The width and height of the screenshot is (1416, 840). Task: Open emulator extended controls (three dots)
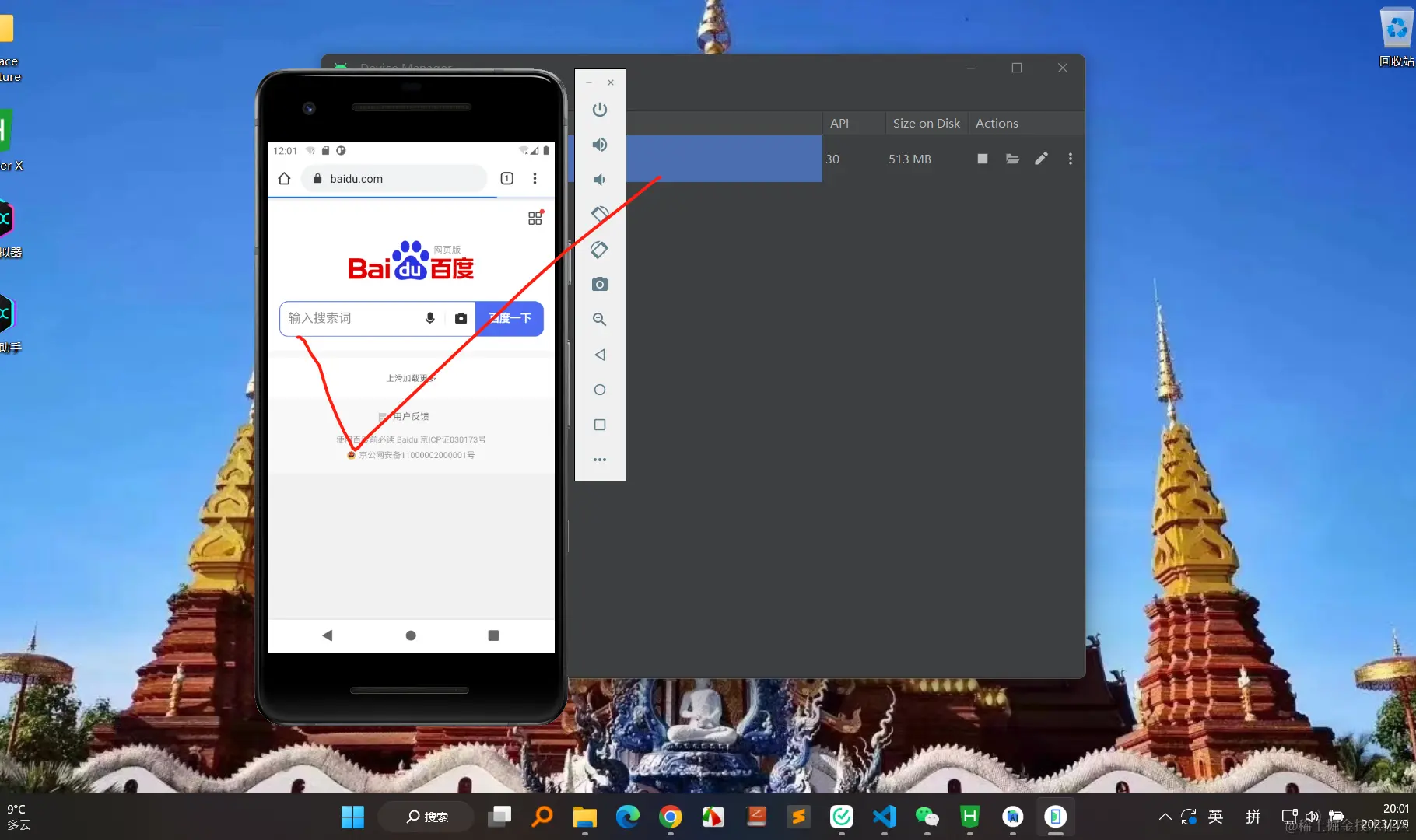click(x=599, y=460)
